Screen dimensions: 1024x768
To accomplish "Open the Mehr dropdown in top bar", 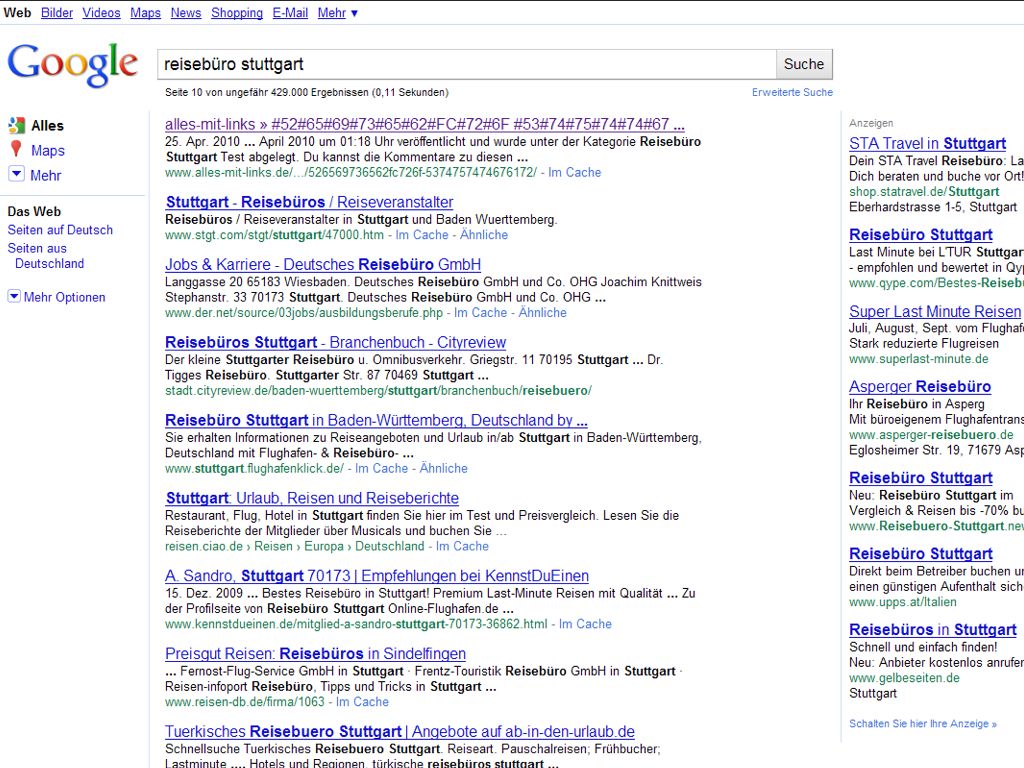I will (337, 13).
